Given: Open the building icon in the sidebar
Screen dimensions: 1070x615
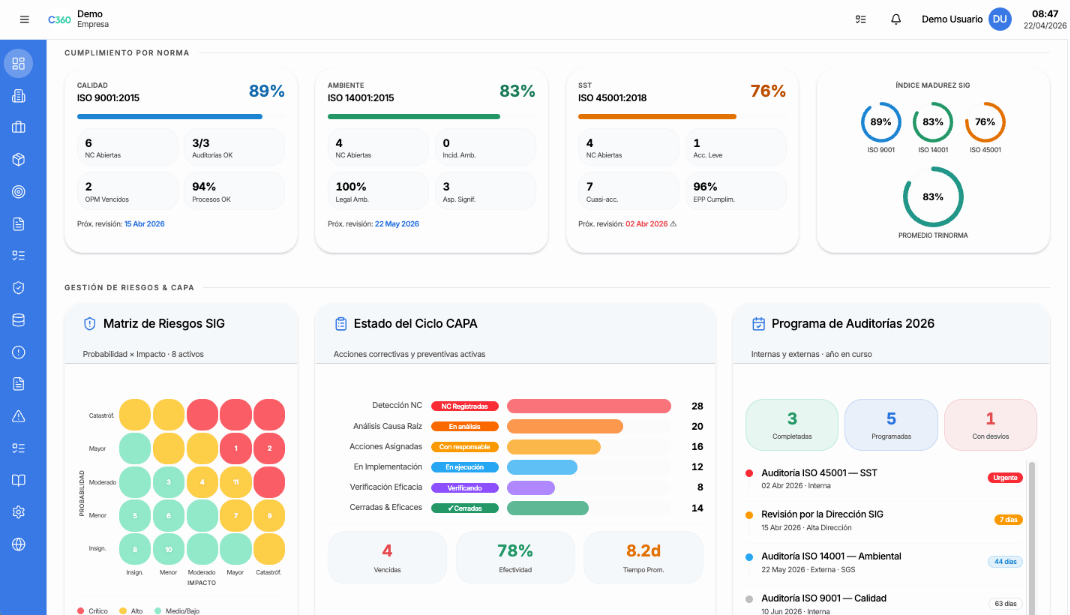Looking at the screenshot, I should click(18, 96).
